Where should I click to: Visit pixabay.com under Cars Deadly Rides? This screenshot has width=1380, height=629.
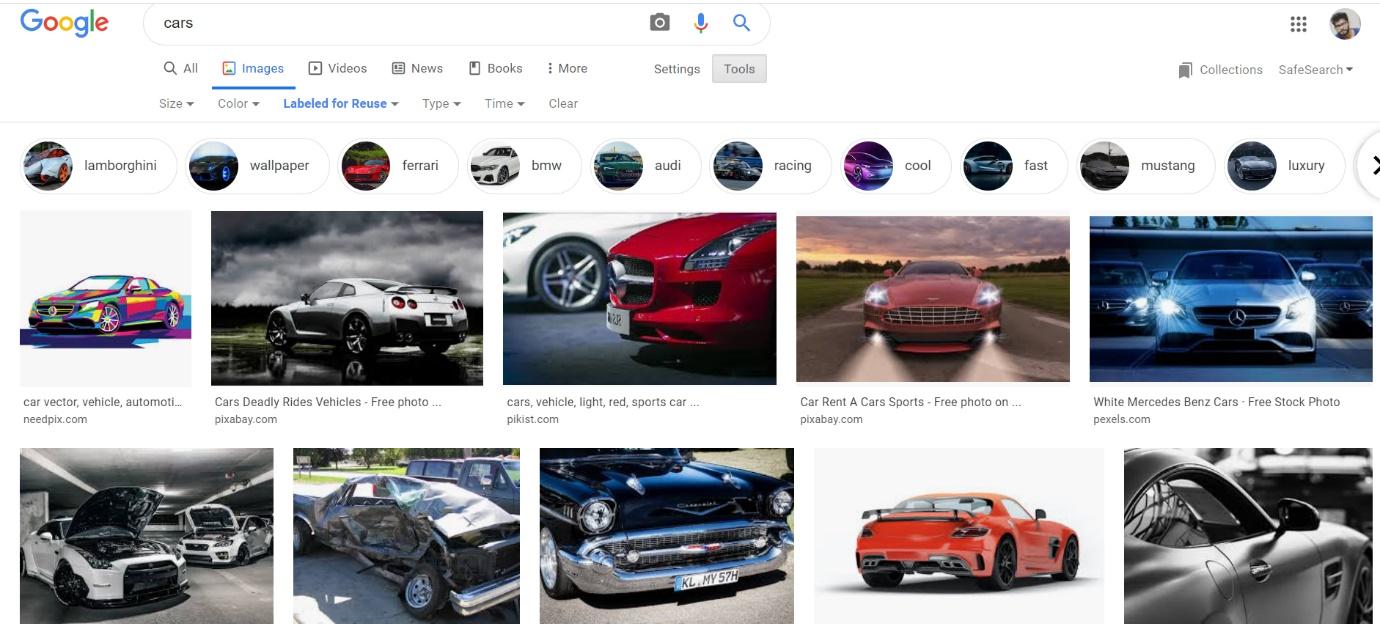(246, 420)
